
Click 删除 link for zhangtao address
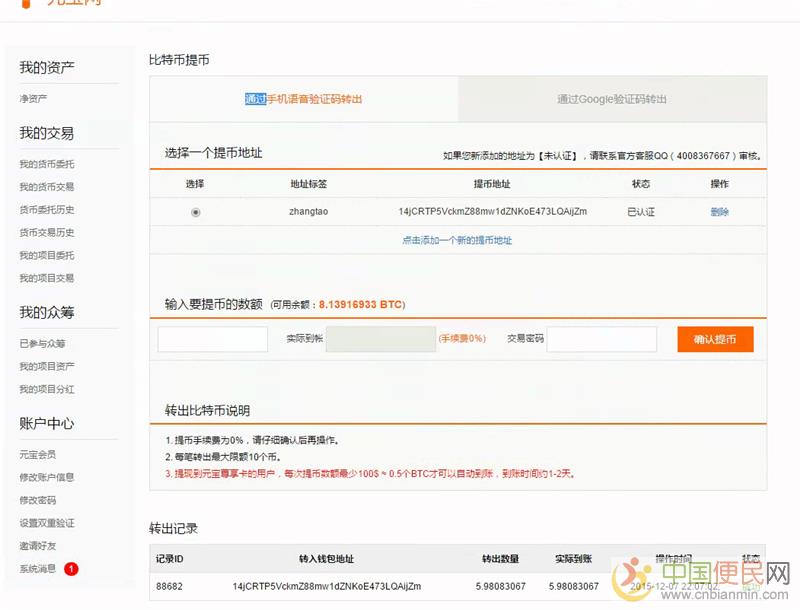coord(719,212)
